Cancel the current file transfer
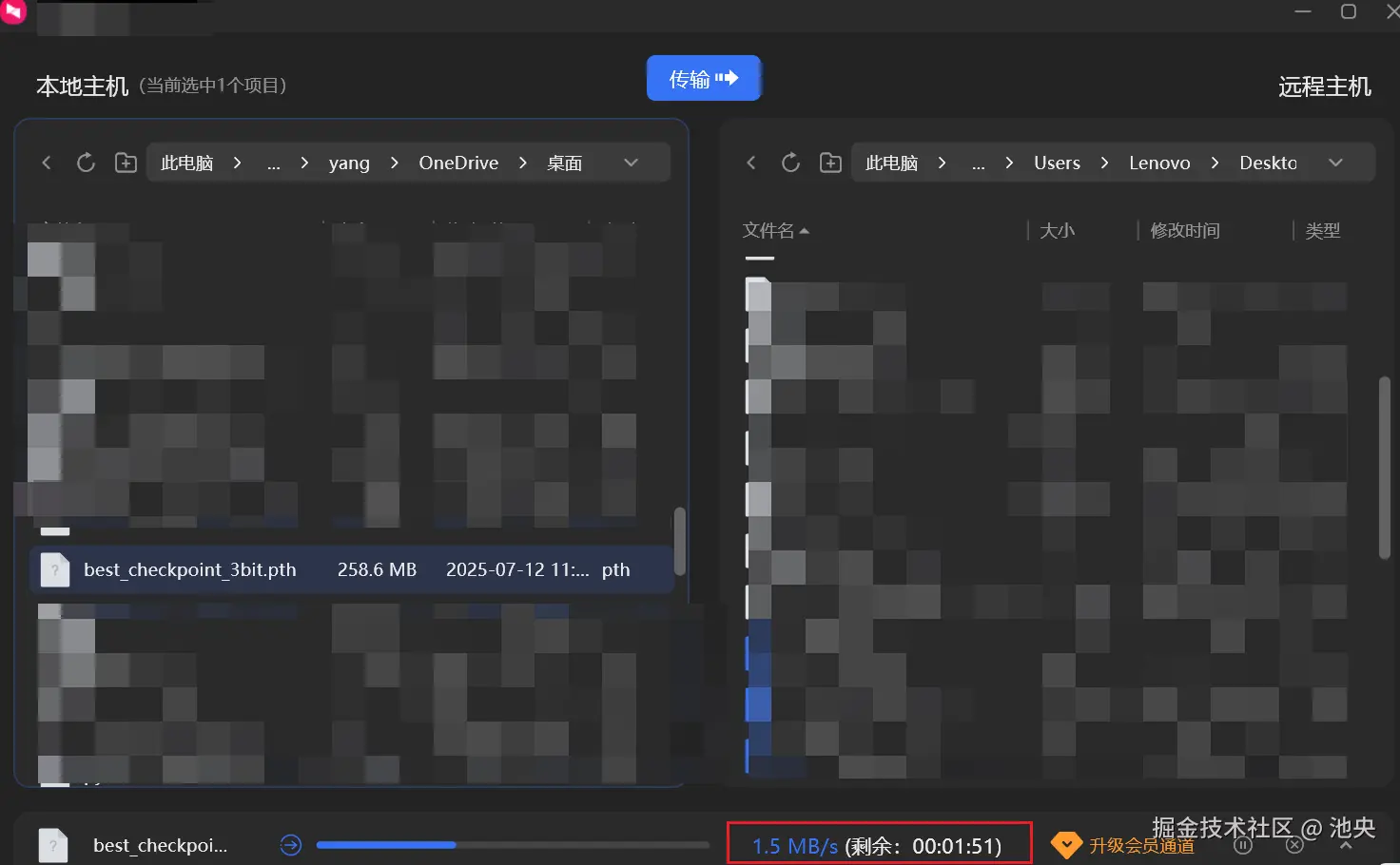The height and width of the screenshot is (865, 1400). click(x=1293, y=844)
